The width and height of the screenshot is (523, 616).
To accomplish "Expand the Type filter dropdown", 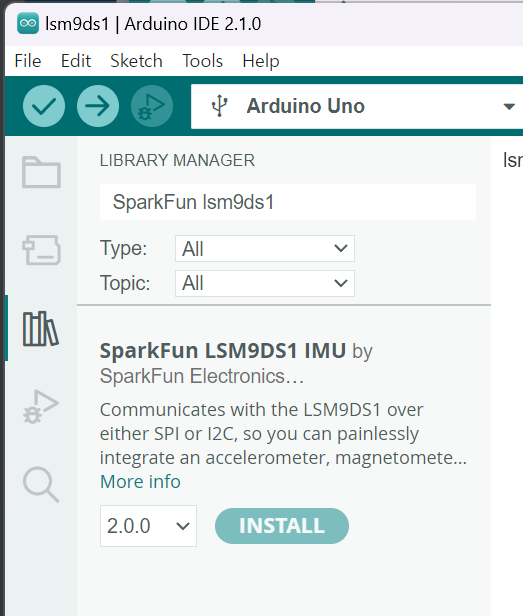I will pos(265,248).
